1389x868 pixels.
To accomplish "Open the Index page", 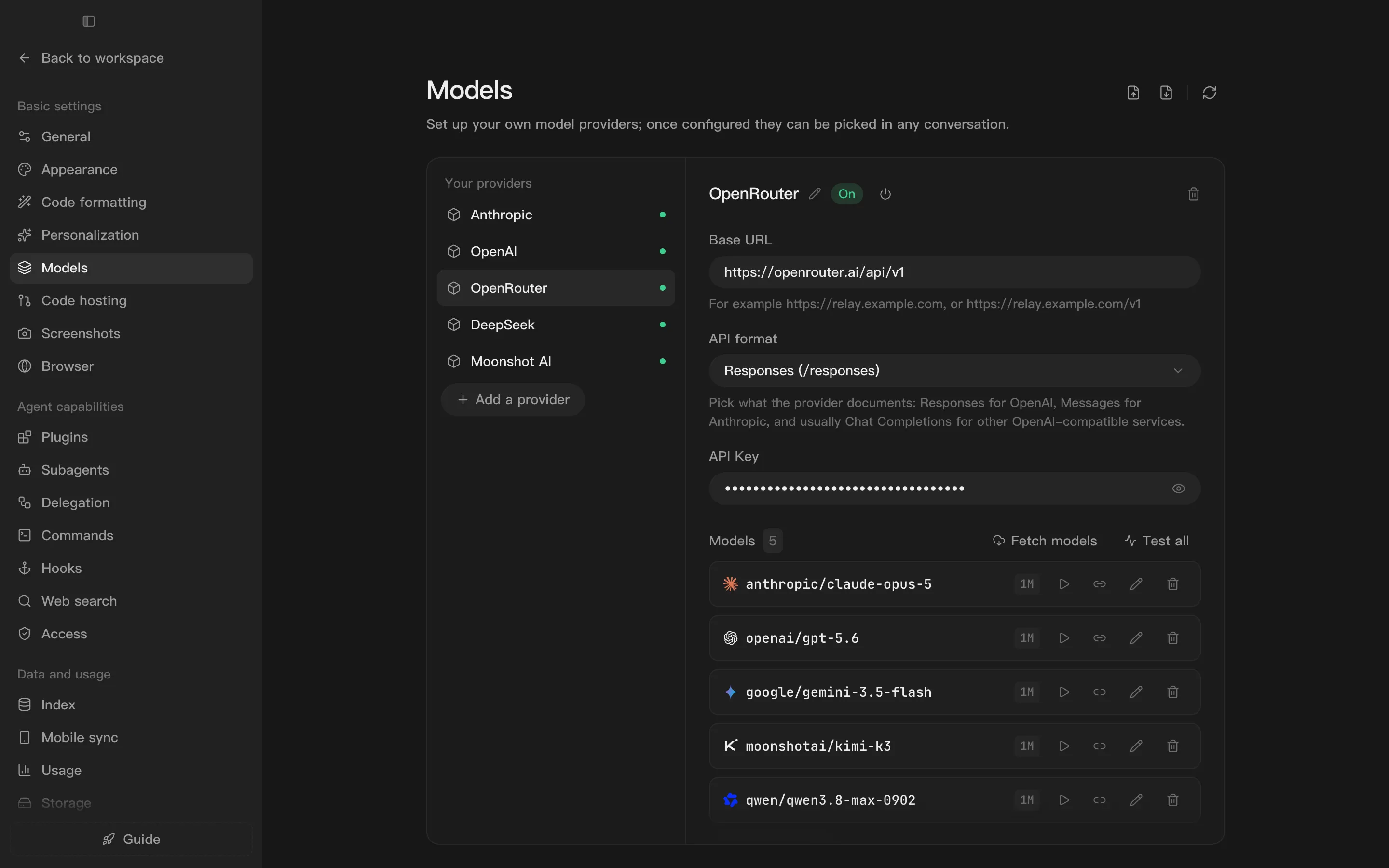I will click(x=131, y=705).
